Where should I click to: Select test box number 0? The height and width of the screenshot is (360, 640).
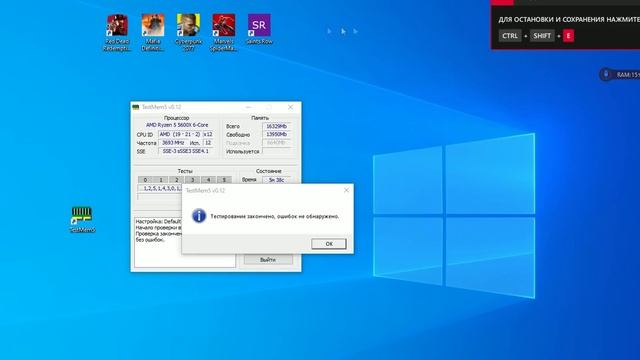[145, 180]
